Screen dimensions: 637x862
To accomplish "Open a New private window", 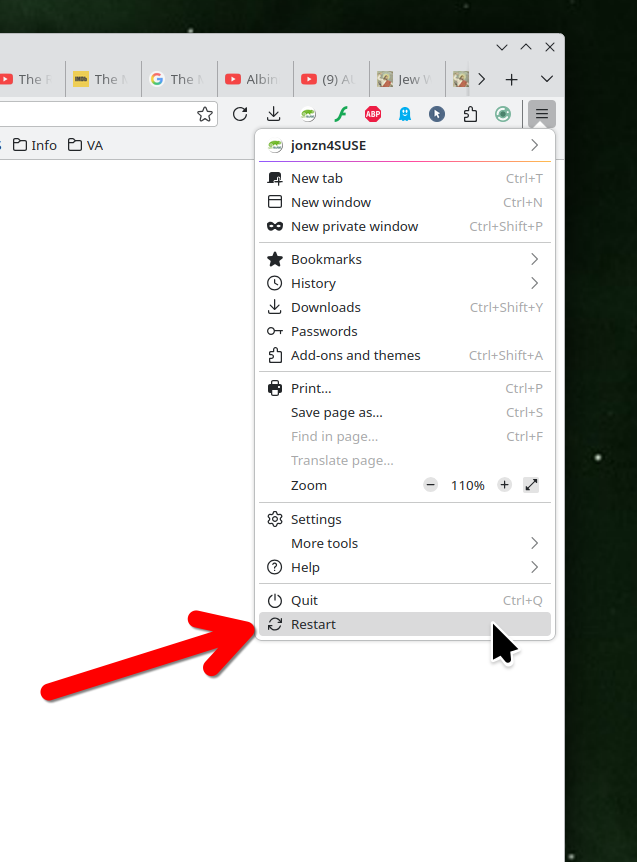I will pos(405,226).
